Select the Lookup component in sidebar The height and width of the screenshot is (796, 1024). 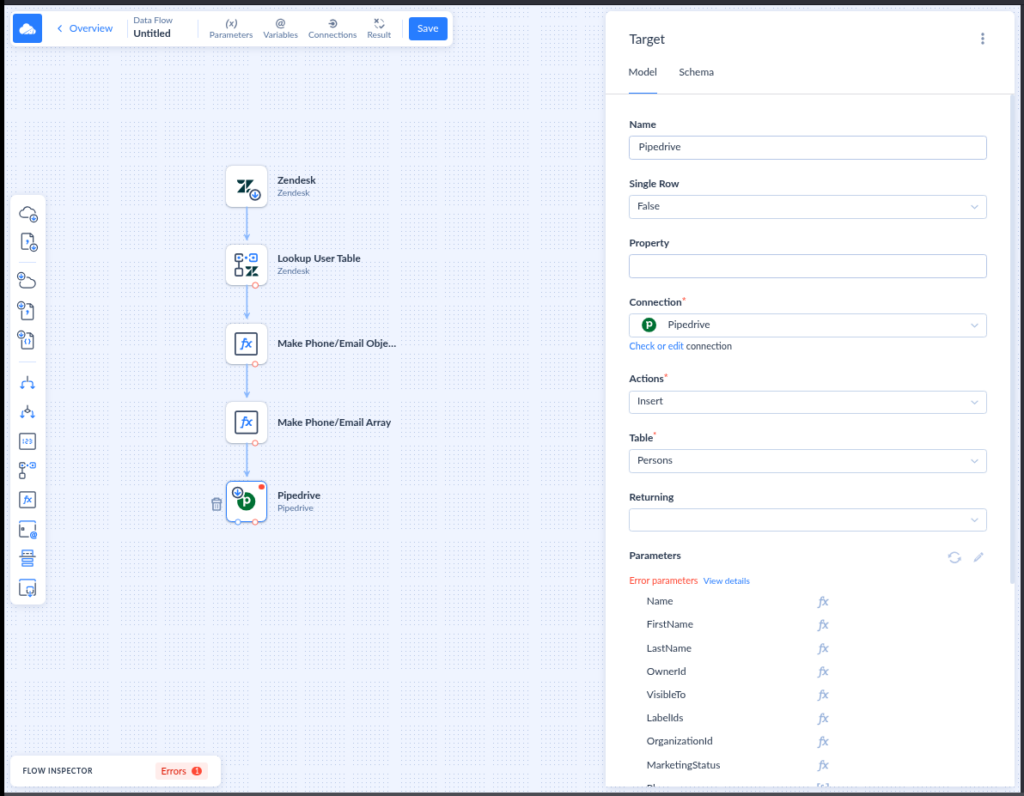[27, 470]
